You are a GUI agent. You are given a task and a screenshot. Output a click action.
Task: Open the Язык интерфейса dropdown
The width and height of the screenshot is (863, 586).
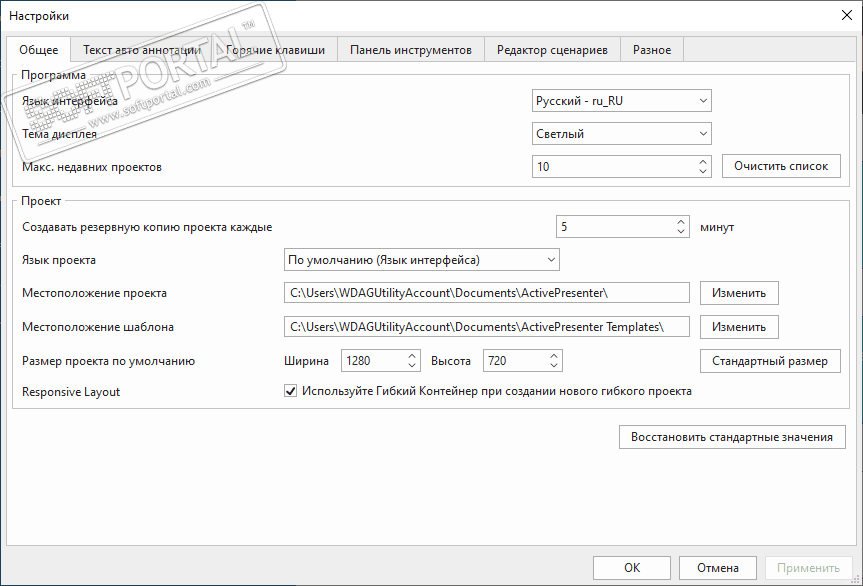[x=621, y=100]
